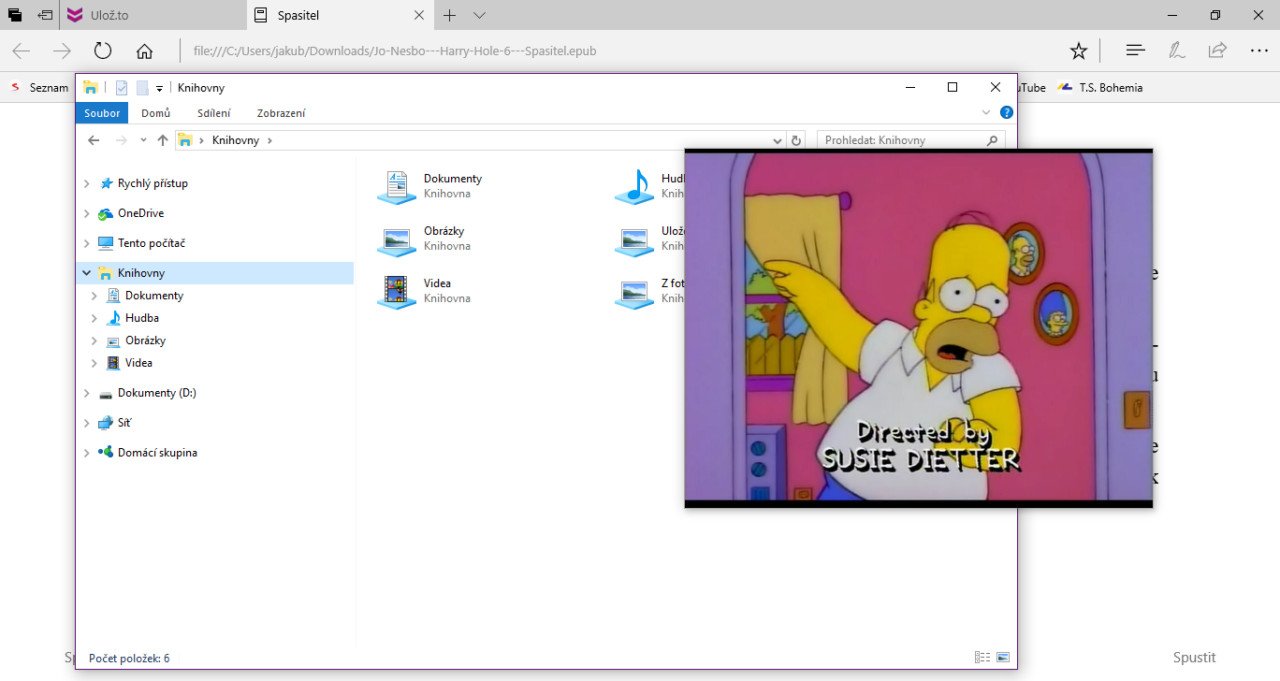Viewport: 1280px width, 681px height.
Task: Click Explorer title bar folder icon
Action: 90,88
